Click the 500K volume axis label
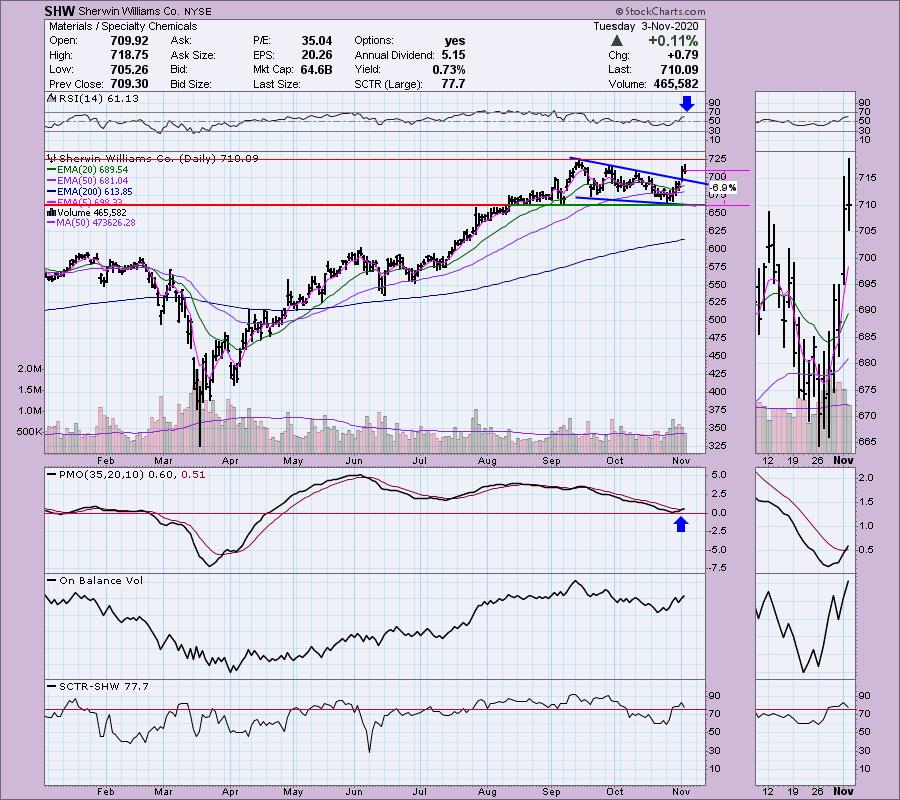 (30, 432)
